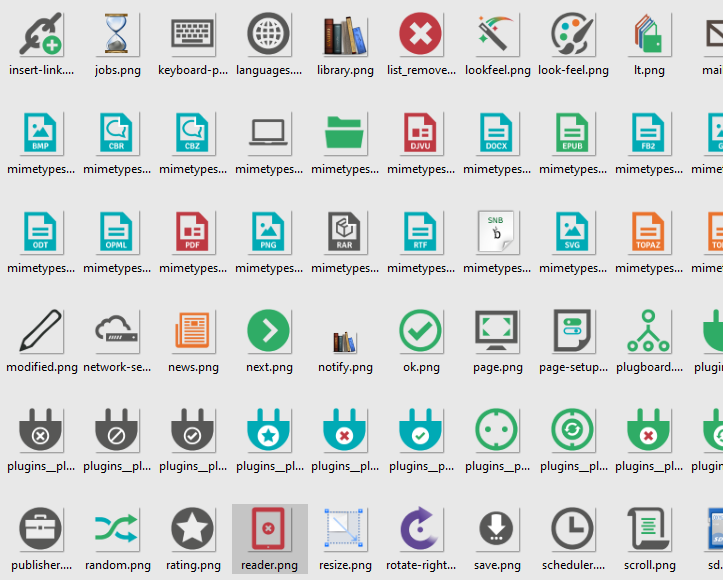
Task: Select lookfeel.png magic wand icon
Action: point(496,34)
